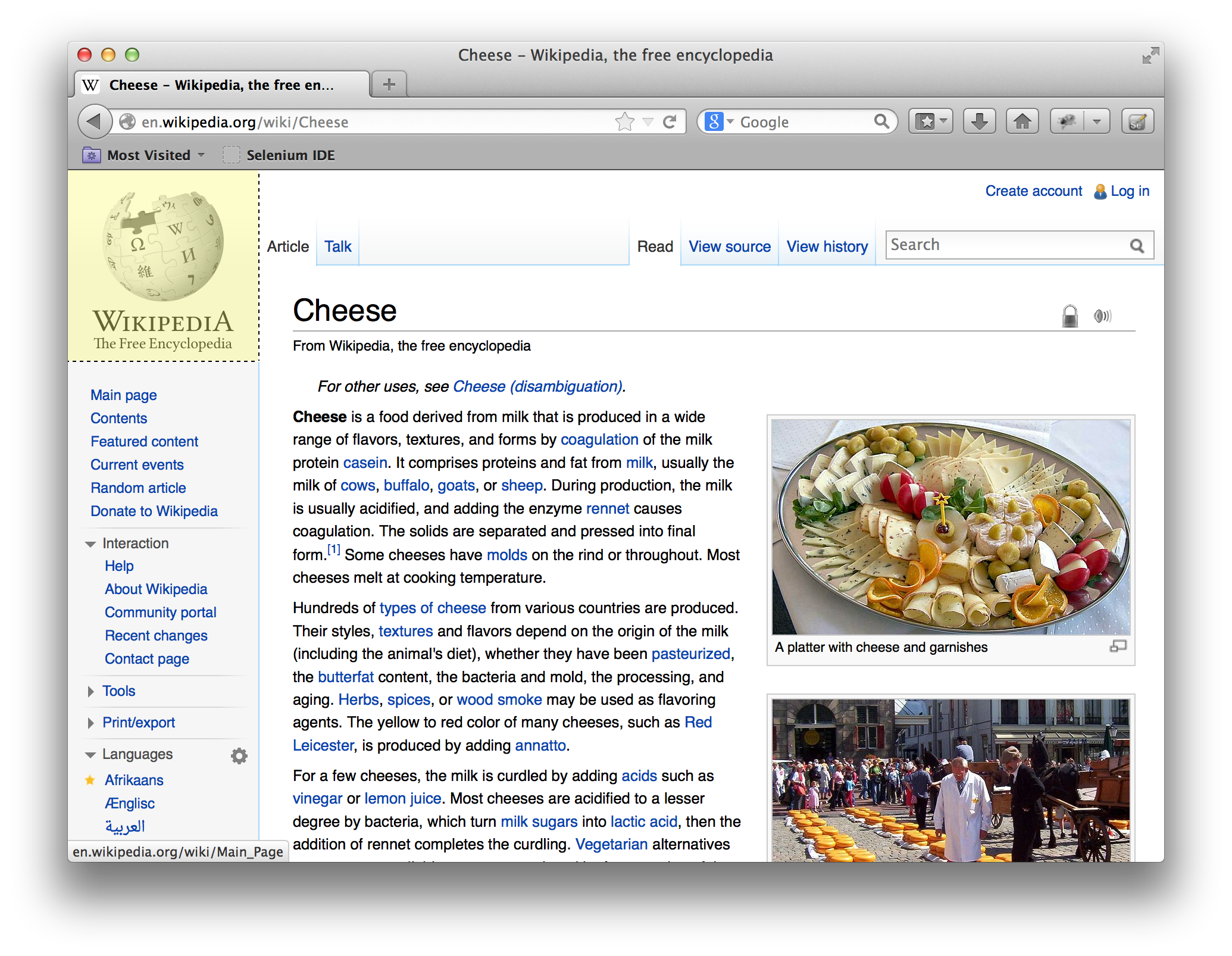
Task: Open the bookmarks menu toolbar button
Action: [x=930, y=122]
